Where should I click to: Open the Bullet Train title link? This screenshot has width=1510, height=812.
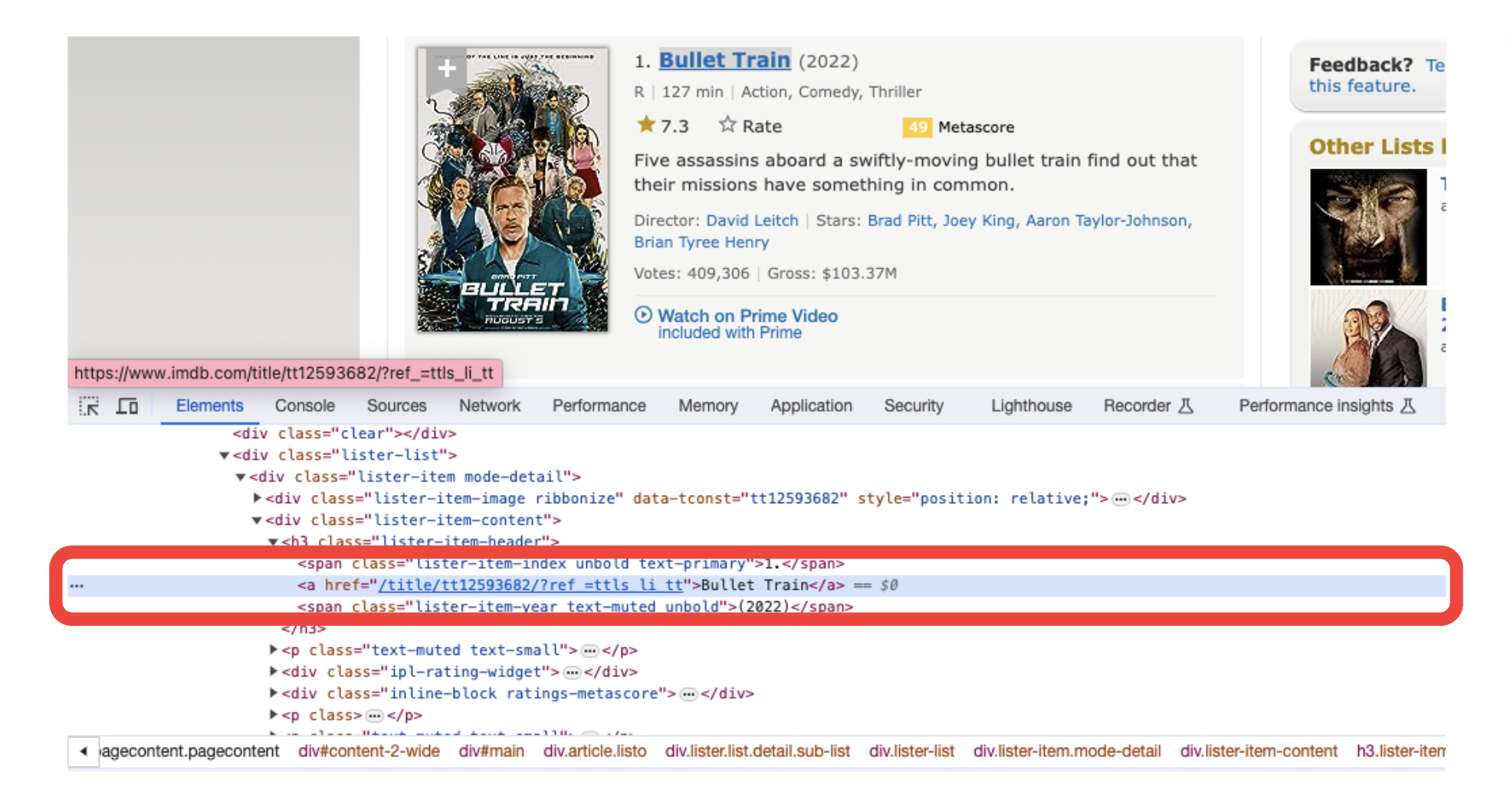point(724,60)
